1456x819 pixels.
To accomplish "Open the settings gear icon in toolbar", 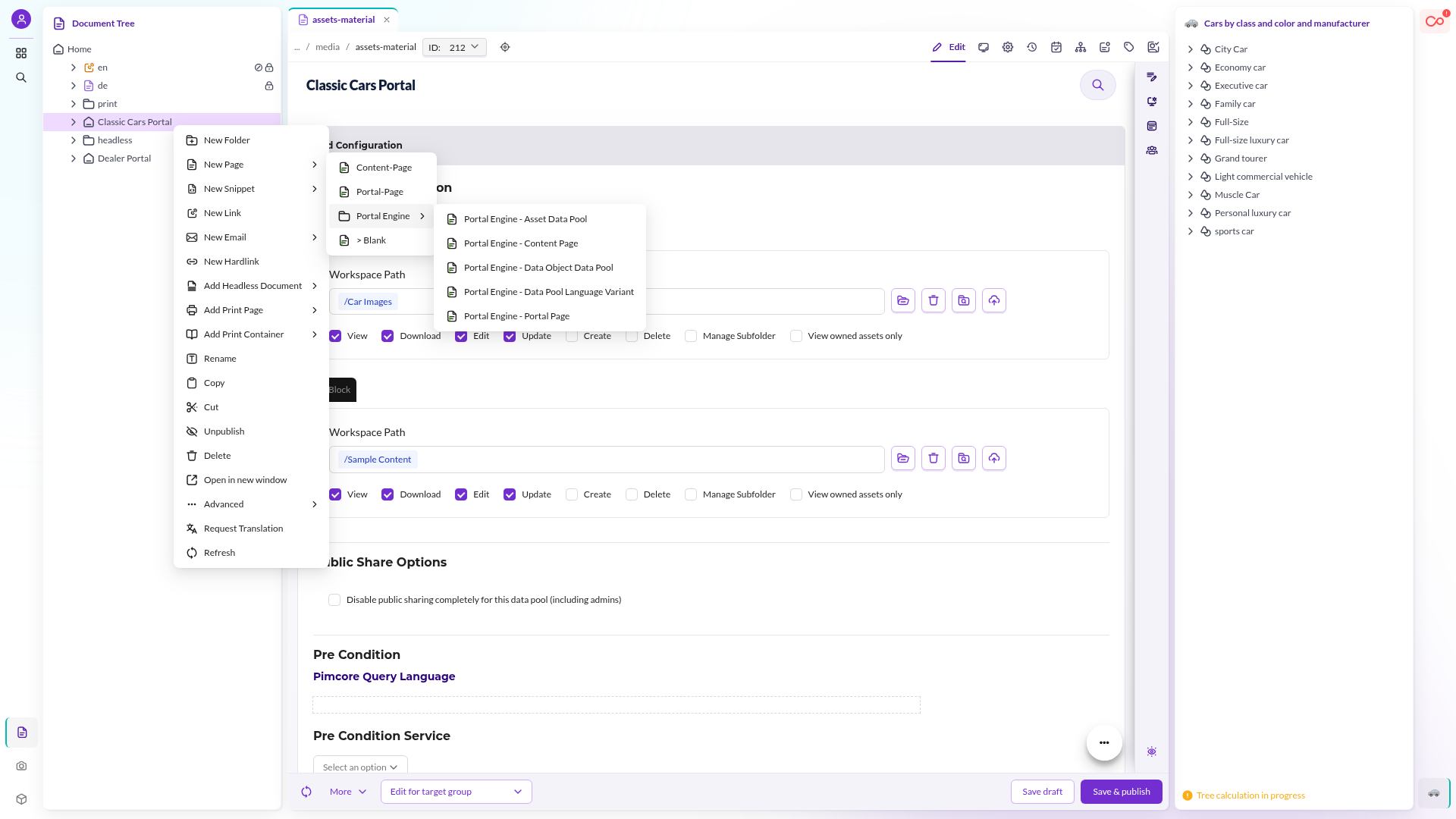I will click(x=1008, y=47).
